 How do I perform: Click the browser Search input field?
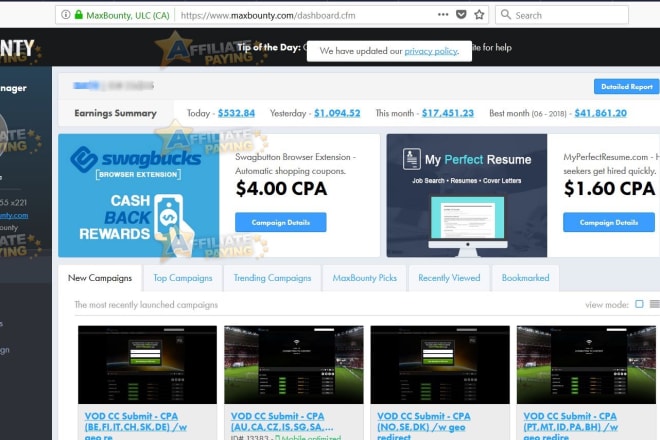(x=562, y=15)
